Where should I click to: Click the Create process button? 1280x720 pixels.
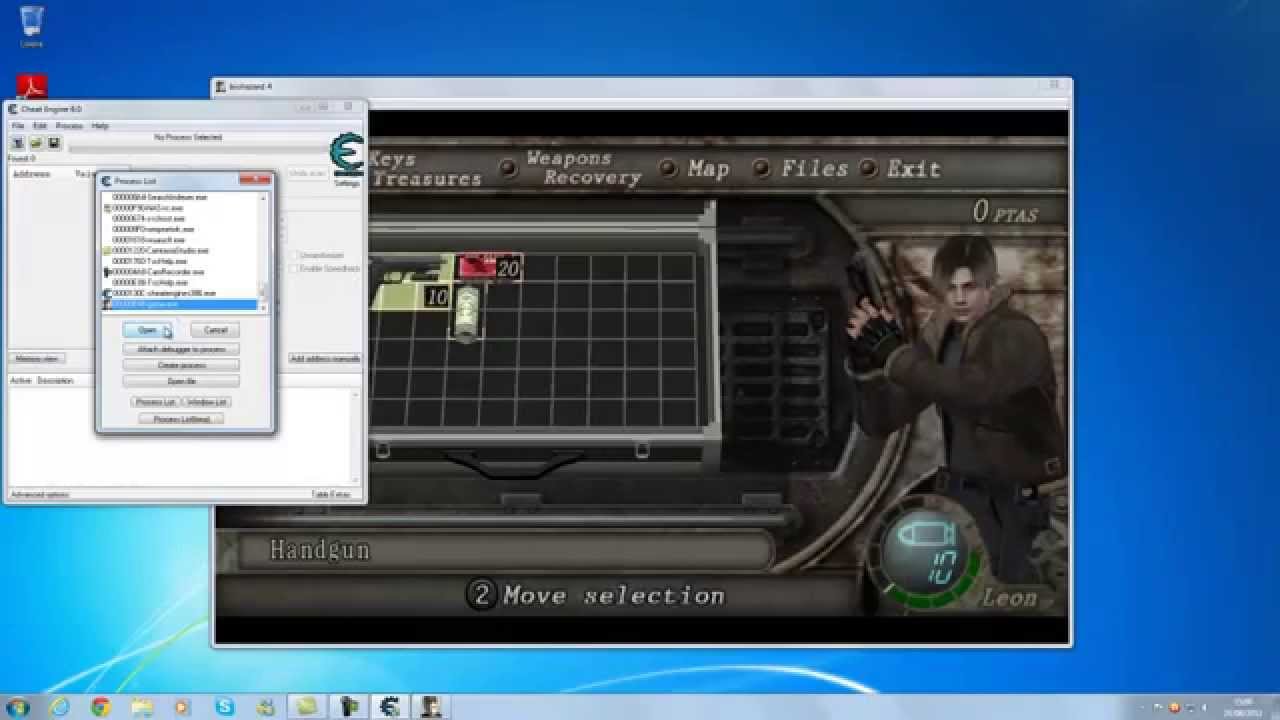pos(181,365)
